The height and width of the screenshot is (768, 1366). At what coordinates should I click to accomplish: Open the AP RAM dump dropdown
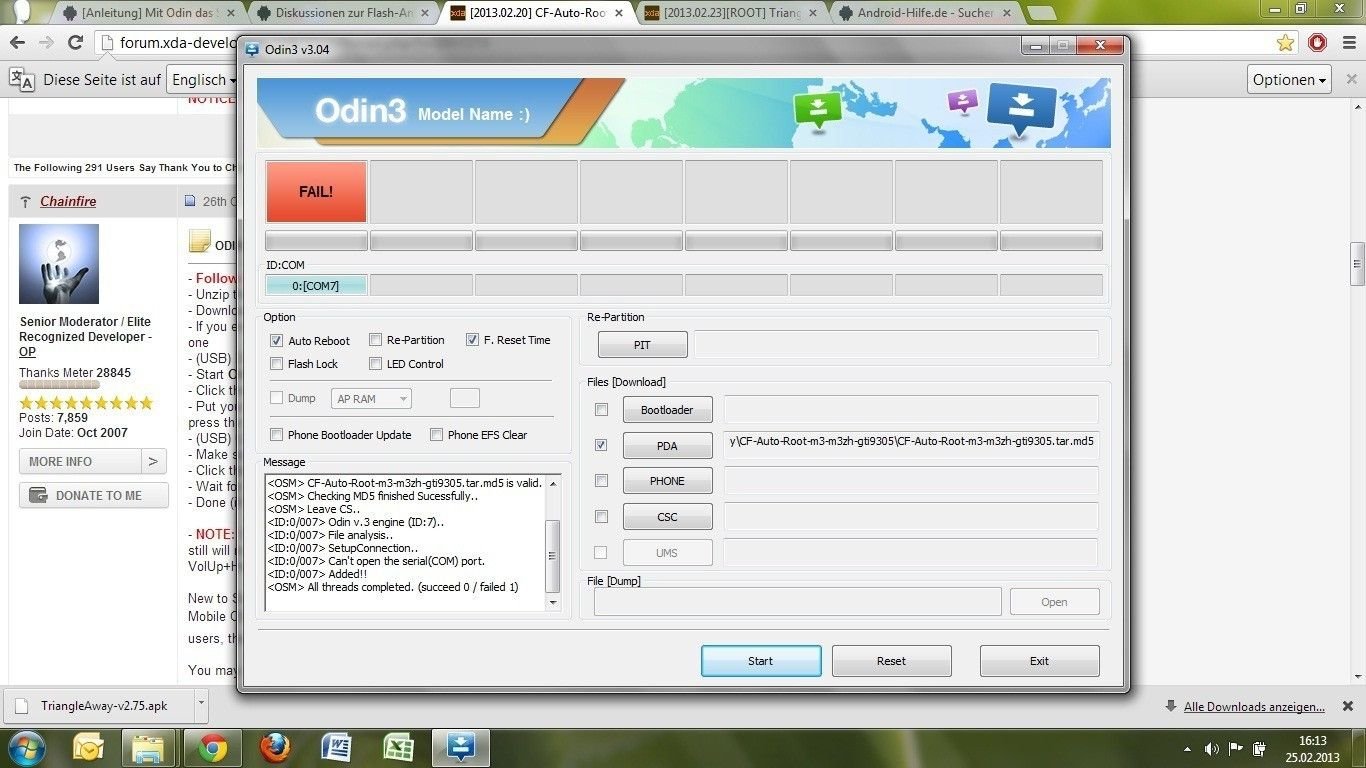371,399
